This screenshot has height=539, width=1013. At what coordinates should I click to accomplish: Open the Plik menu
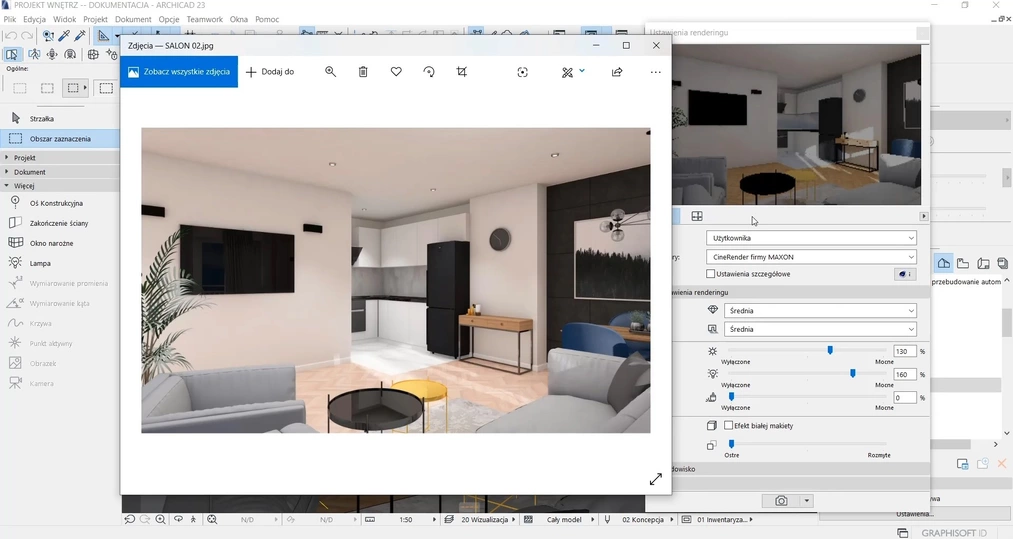pyautogui.click(x=10, y=19)
